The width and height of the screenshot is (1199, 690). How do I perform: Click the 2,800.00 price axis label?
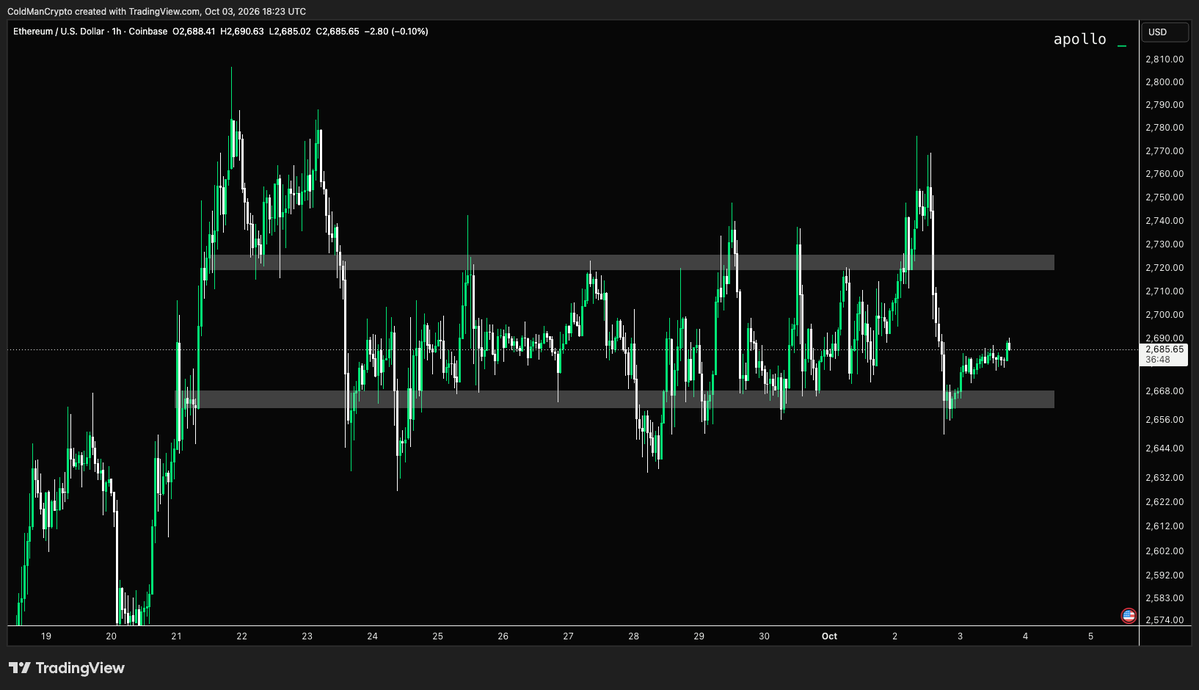click(1164, 82)
